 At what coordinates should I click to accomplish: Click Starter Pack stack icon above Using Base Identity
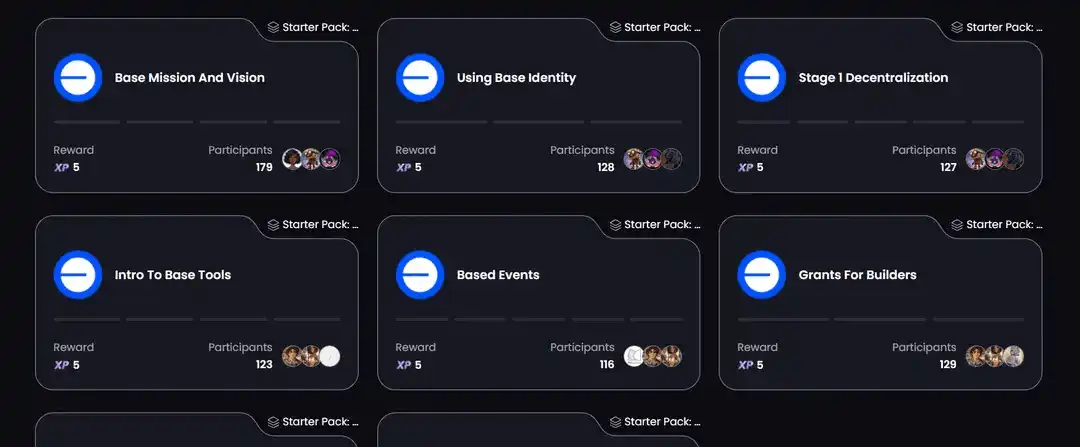[615, 28]
